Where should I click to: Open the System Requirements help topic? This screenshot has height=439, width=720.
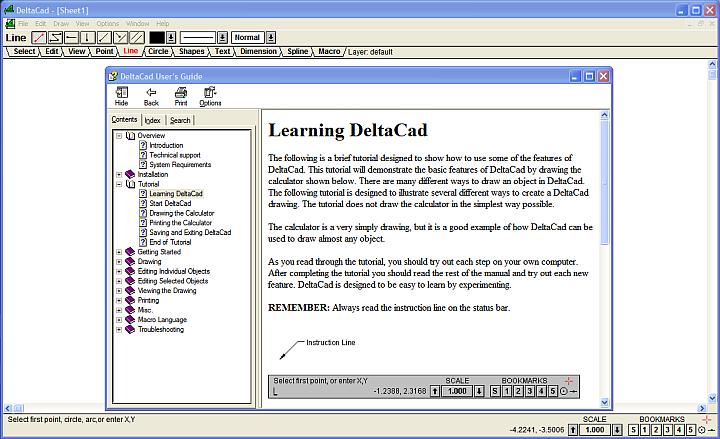click(x=180, y=165)
